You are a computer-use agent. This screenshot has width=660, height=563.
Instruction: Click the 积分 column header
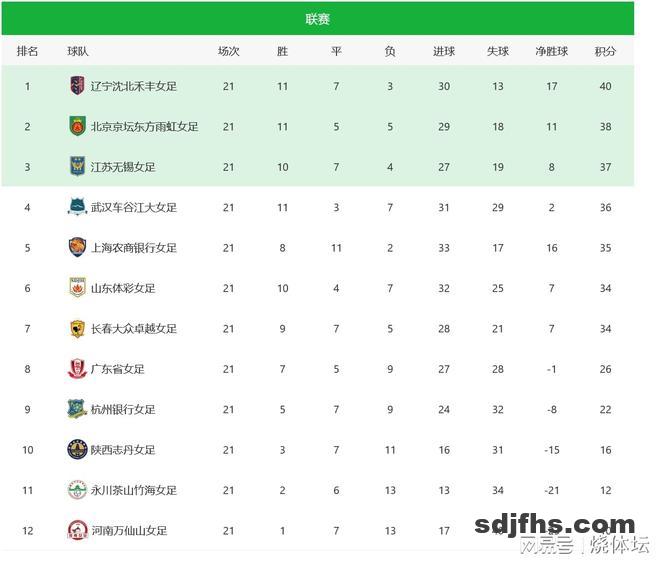pyautogui.click(x=605, y=51)
